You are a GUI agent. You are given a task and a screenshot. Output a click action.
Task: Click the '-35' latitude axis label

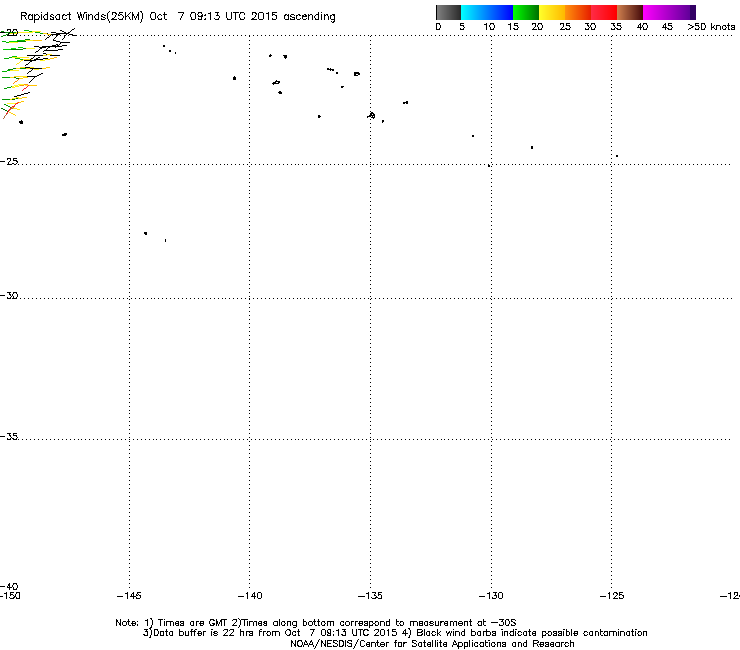(10, 437)
